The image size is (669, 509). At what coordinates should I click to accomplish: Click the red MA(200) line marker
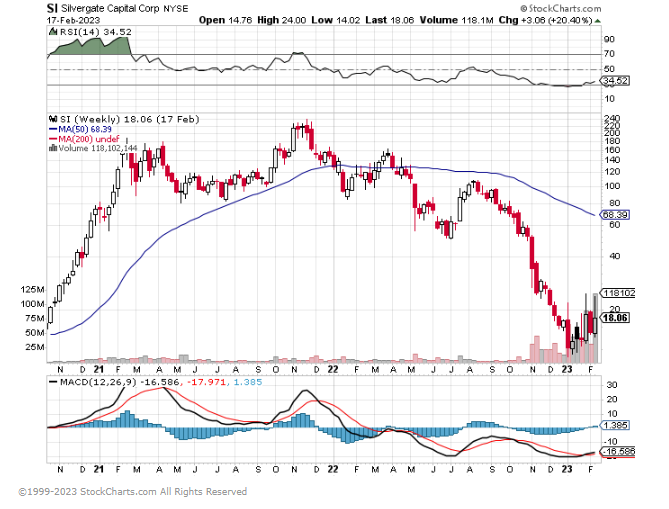click(53, 139)
